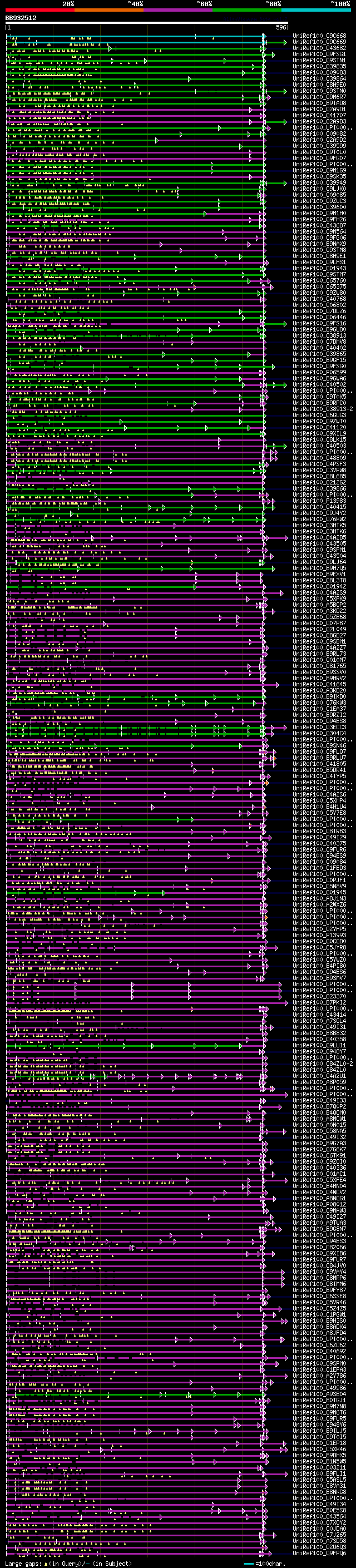This screenshot has width=356, height=1568.
Task: Click hit label UniRef100_P13983
Action: [319, 501]
